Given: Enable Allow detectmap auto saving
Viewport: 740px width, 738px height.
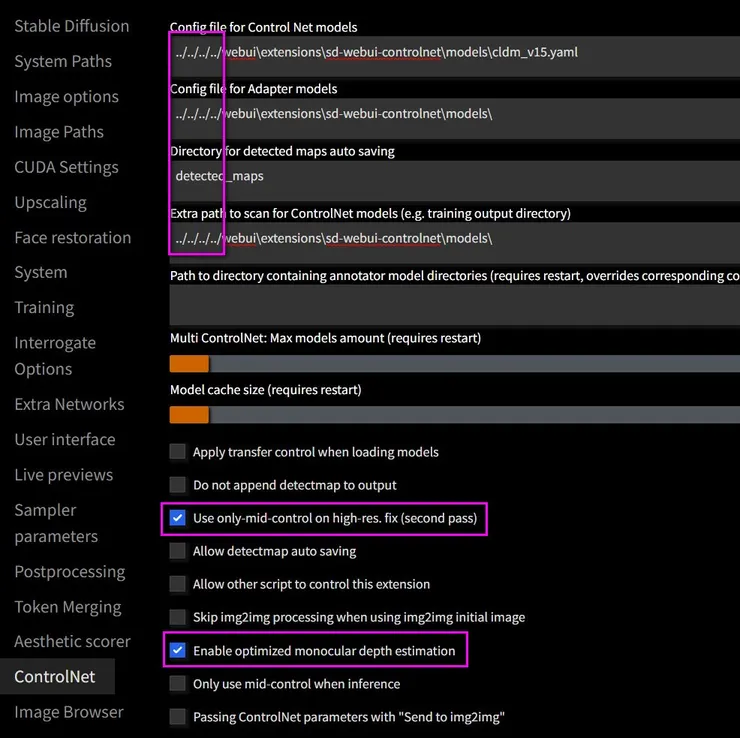Looking at the screenshot, I should (178, 551).
